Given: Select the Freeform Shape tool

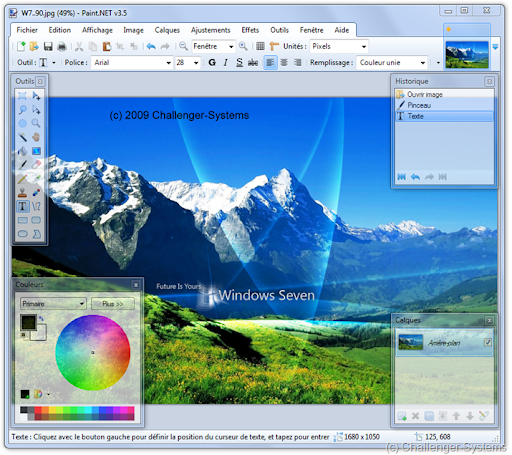Looking at the screenshot, I should [x=36, y=234].
